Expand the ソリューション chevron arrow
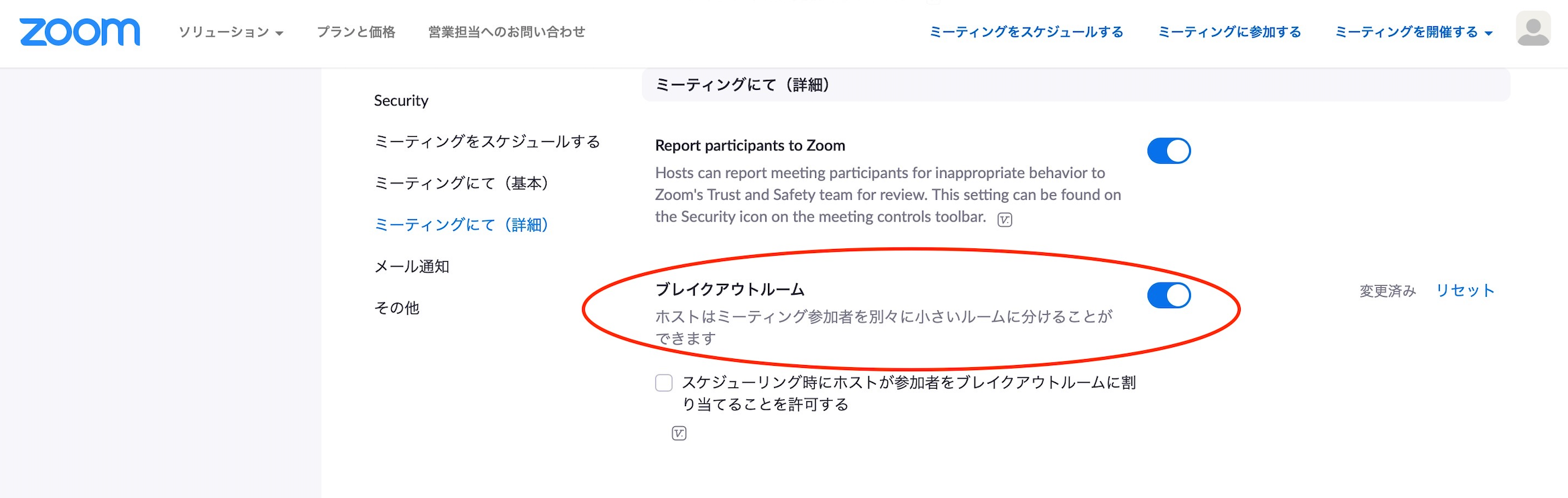 [x=279, y=32]
